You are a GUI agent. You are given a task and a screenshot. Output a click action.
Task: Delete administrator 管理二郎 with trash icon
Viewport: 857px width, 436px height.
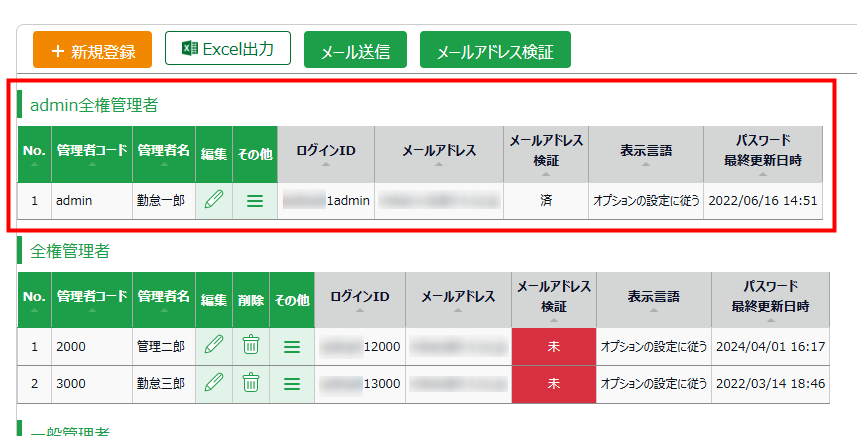tap(251, 346)
